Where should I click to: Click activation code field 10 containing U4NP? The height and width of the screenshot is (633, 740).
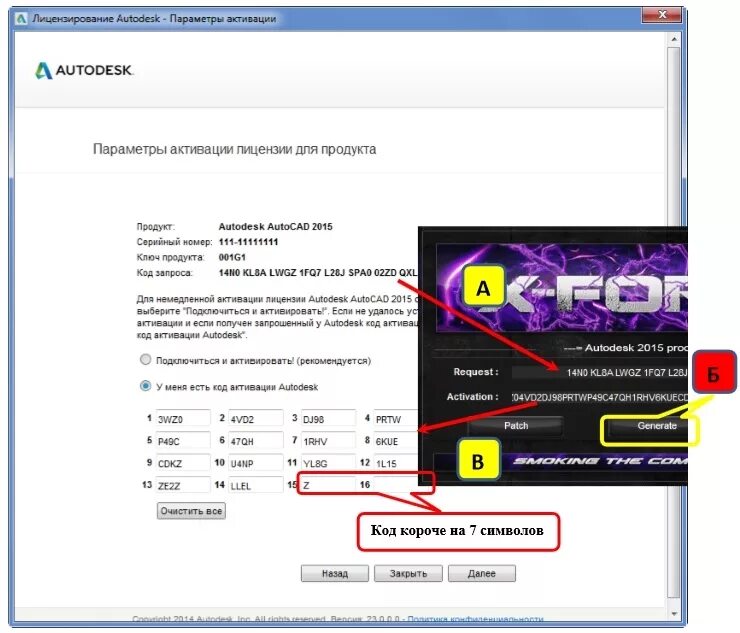point(256,463)
